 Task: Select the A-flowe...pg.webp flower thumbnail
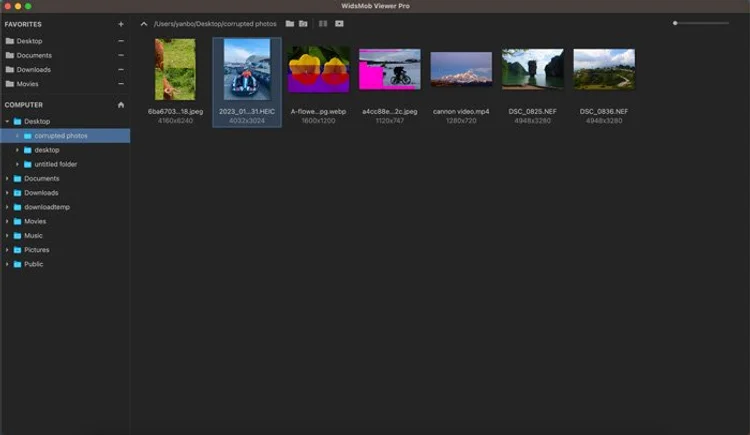tap(319, 69)
